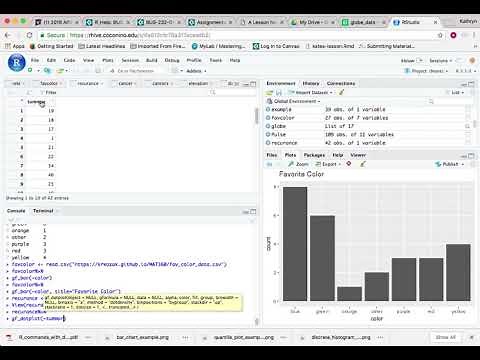
Task: Click the quit session power icon
Action: pyautogui.click(x=472, y=60)
